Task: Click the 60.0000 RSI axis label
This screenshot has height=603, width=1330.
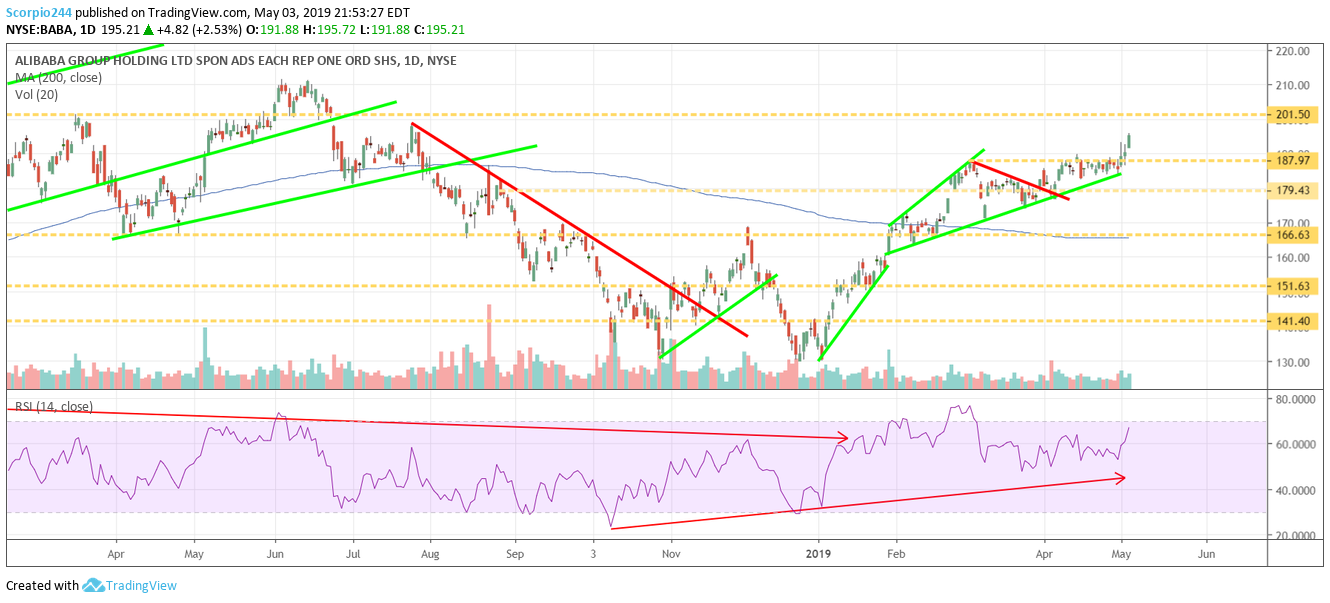Action: point(1295,445)
